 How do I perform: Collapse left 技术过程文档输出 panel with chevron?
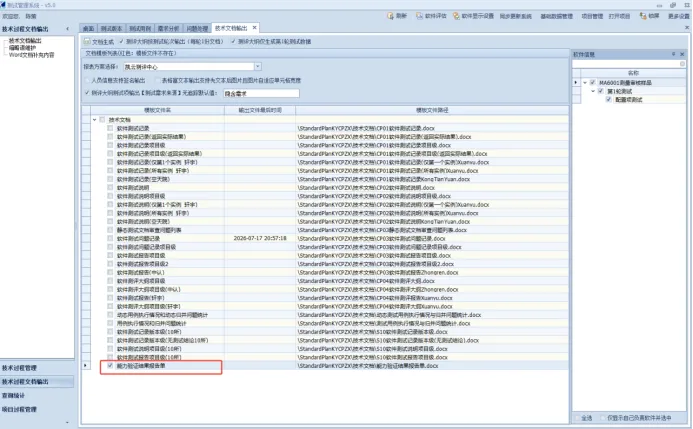pyautogui.click(x=68, y=29)
